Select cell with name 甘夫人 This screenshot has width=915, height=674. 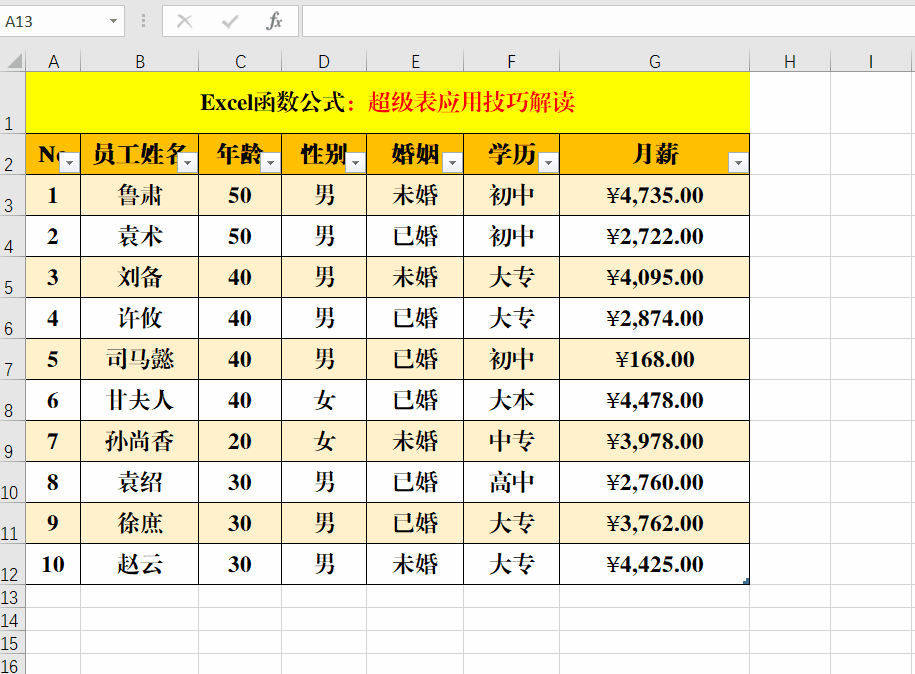coord(140,400)
